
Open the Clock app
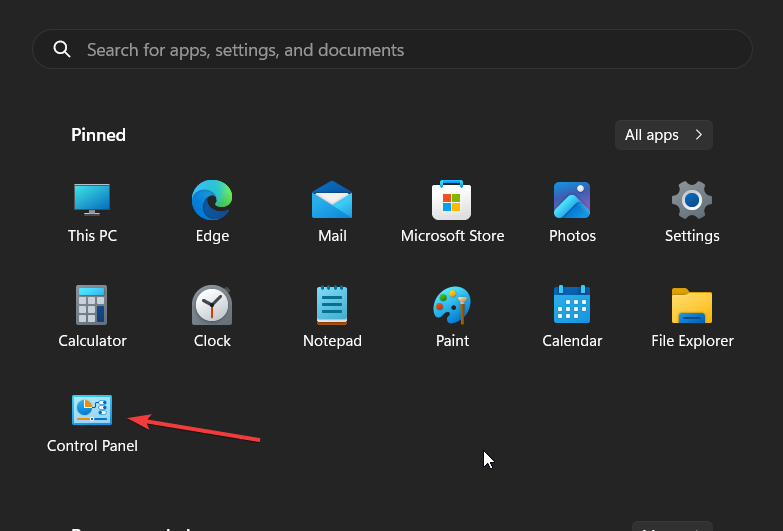pyautogui.click(x=212, y=306)
